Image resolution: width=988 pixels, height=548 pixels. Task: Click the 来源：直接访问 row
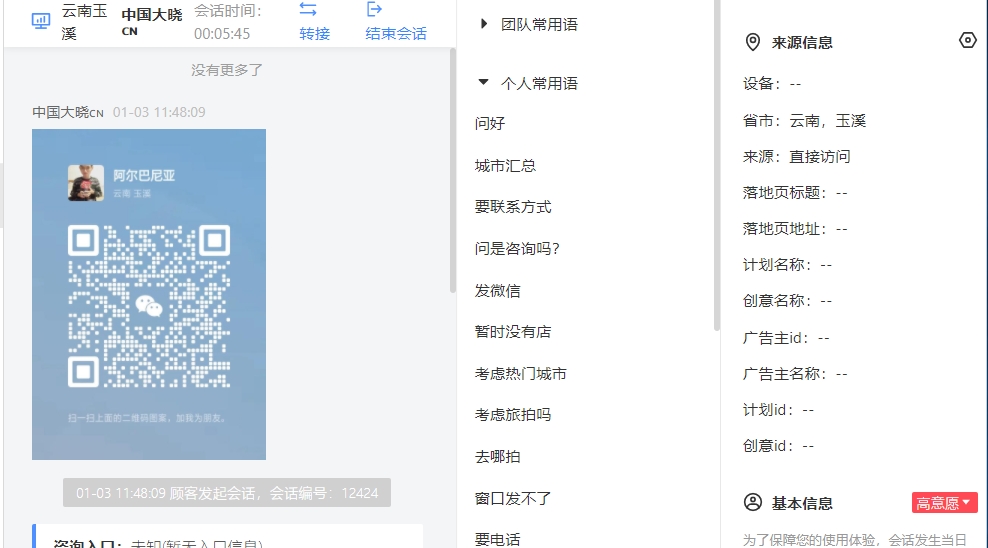(796, 157)
